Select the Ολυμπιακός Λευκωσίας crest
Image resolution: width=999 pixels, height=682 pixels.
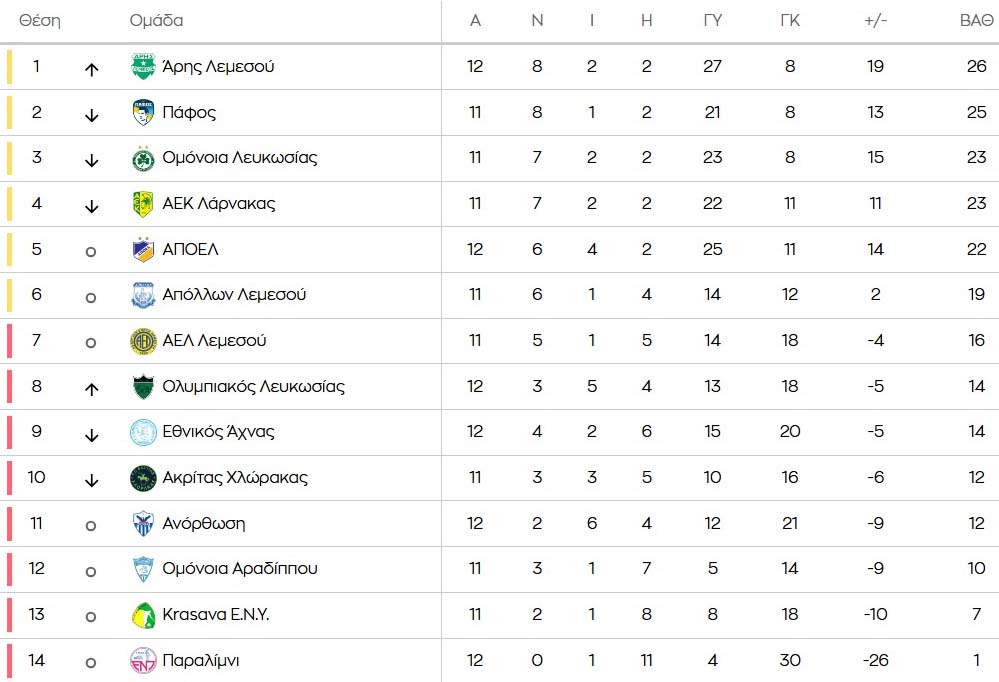[x=144, y=387]
